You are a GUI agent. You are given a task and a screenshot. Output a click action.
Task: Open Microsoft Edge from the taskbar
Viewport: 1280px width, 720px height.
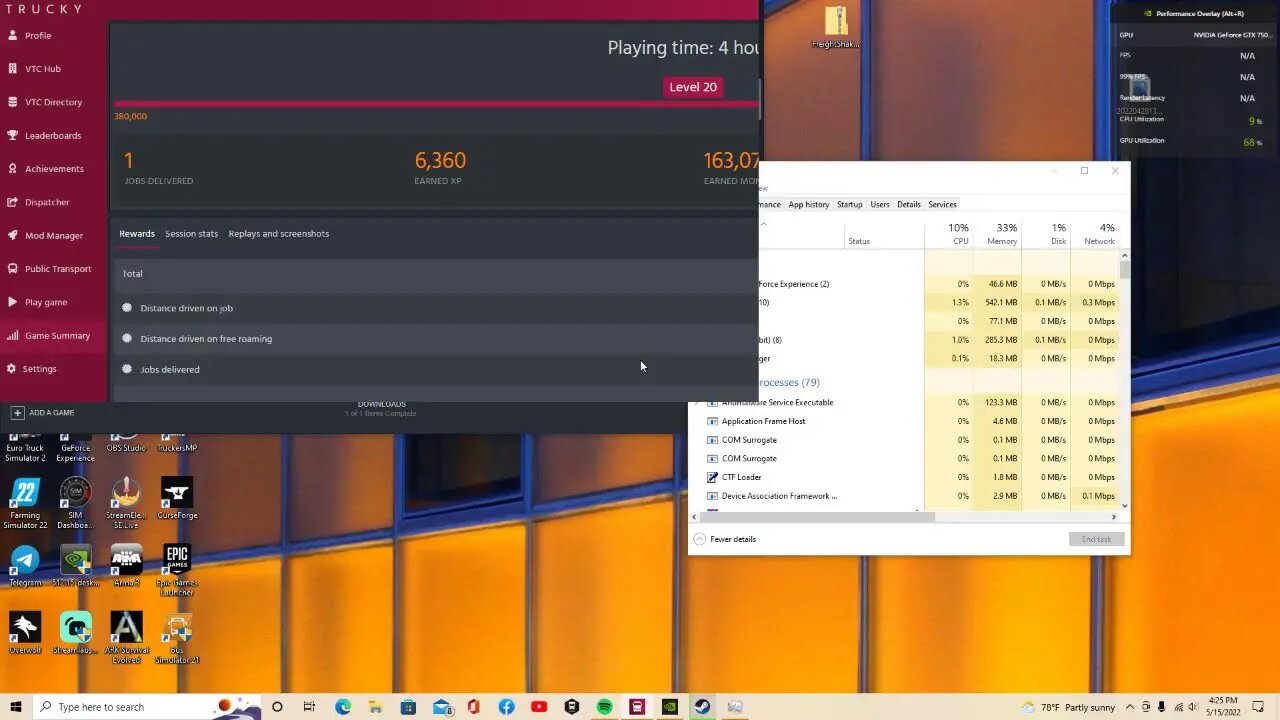click(x=343, y=707)
